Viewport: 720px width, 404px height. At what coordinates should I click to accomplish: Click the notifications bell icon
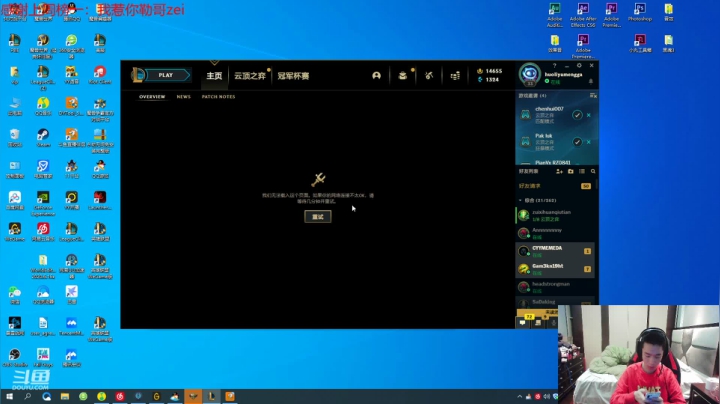591,81
